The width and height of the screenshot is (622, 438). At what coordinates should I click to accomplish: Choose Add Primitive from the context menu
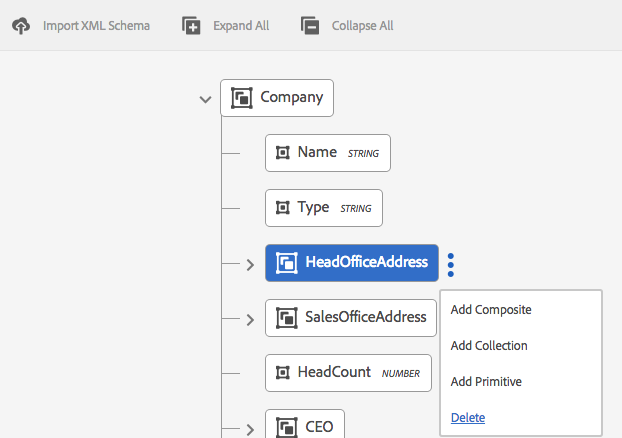pyautogui.click(x=486, y=382)
